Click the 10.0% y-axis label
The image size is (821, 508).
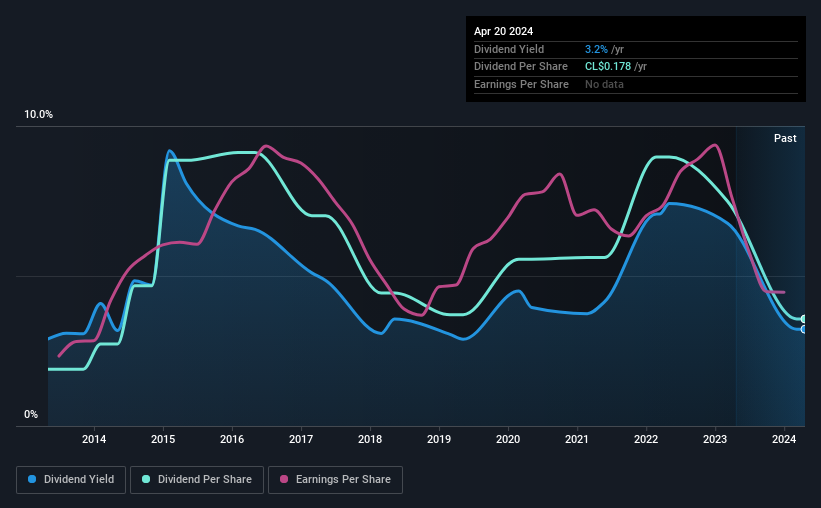tap(38, 115)
